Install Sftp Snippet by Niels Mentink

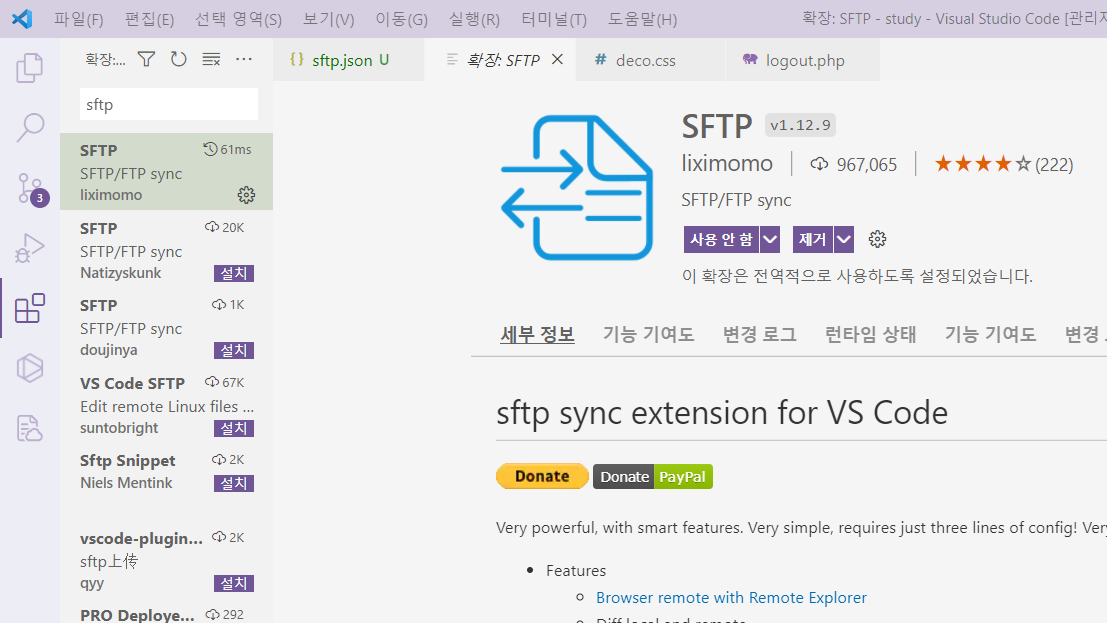click(x=234, y=483)
